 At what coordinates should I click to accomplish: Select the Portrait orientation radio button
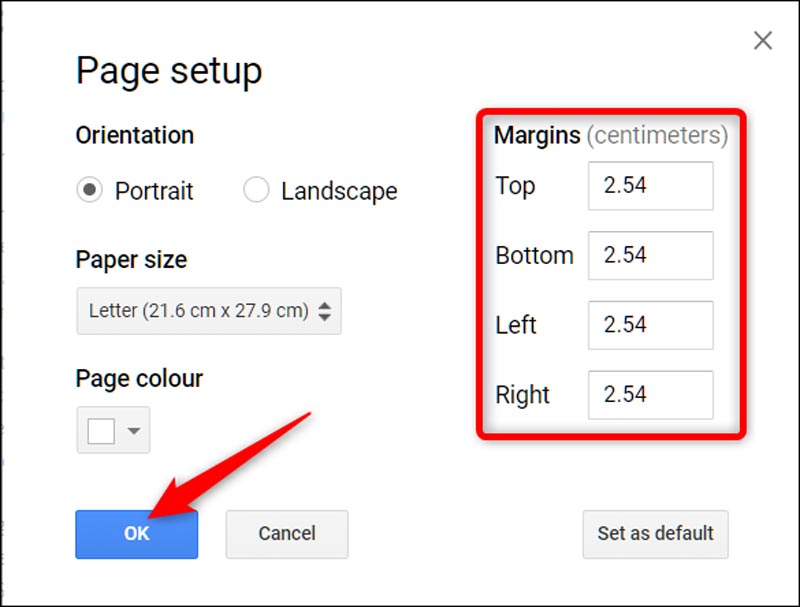(x=90, y=190)
